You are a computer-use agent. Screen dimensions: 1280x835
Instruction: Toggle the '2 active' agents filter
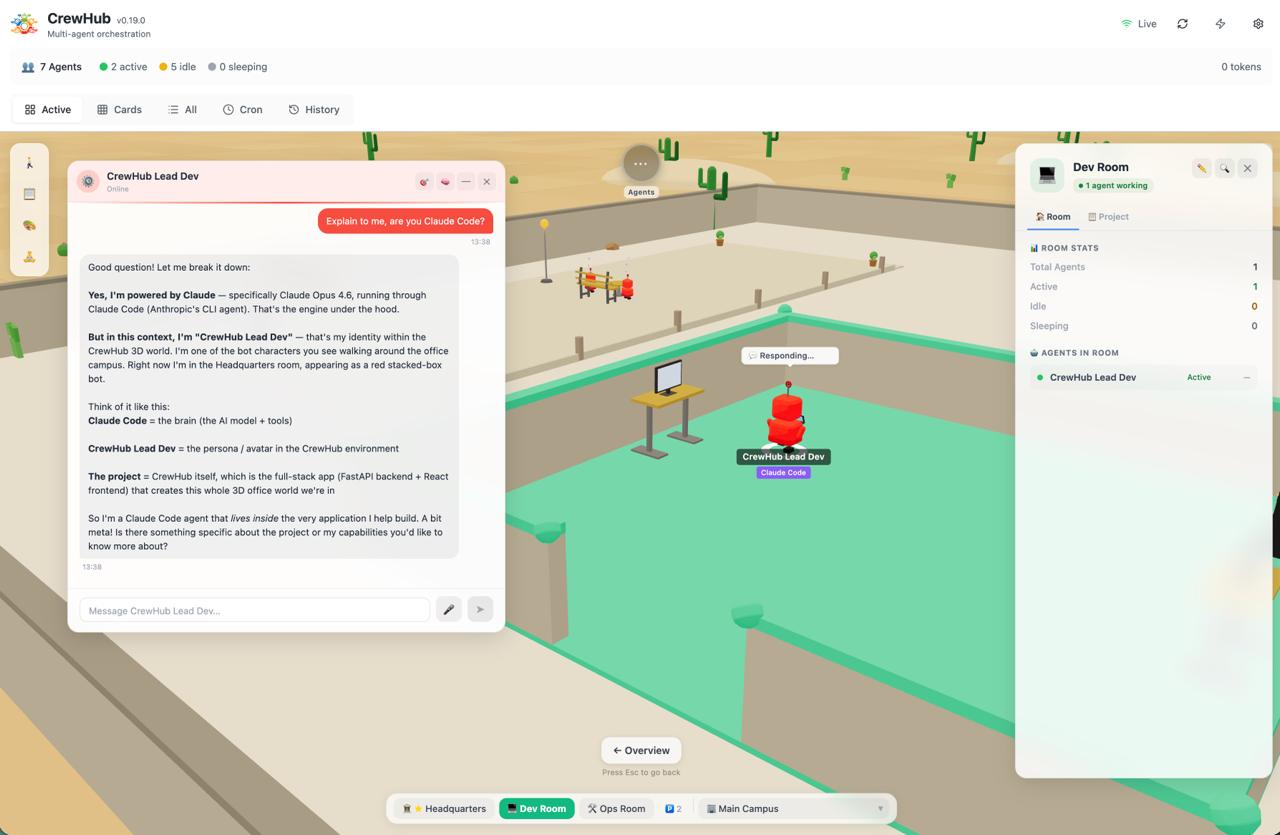coord(122,67)
